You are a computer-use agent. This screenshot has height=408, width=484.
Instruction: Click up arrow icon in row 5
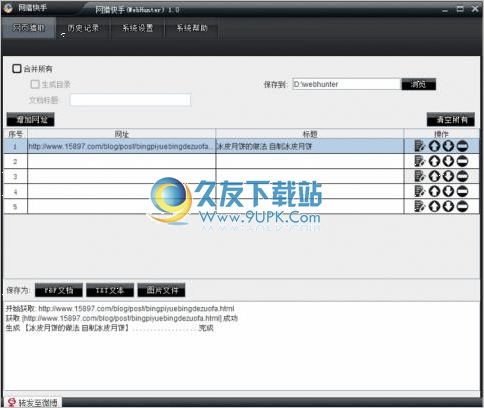[x=434, y=206]
